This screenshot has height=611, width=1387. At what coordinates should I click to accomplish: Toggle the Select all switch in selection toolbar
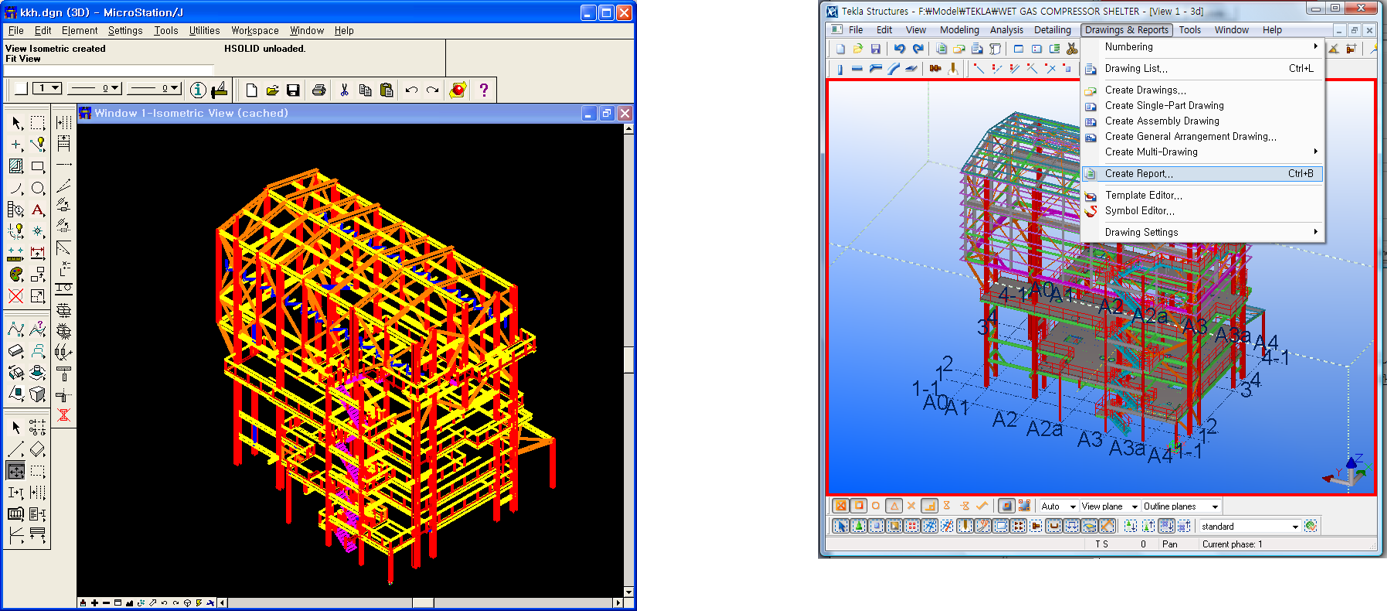(x=841, y=526)
